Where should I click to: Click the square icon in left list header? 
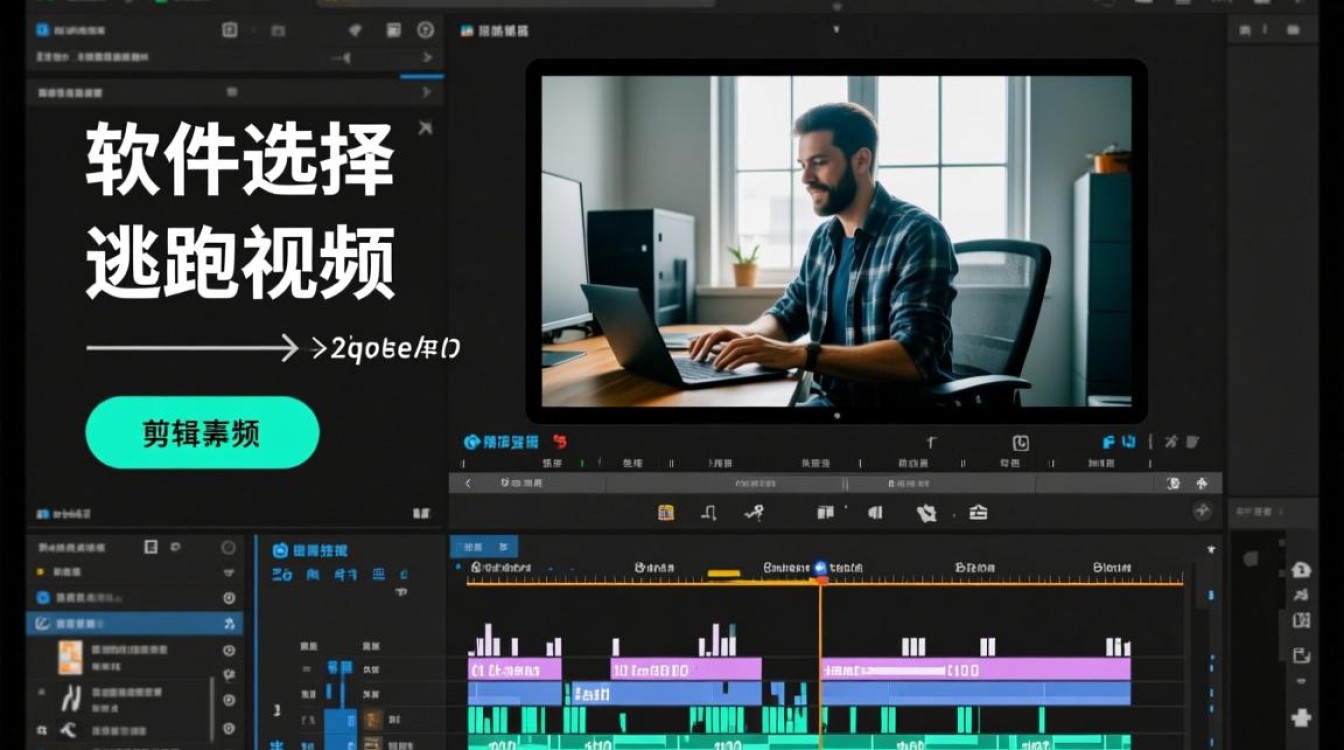coord(151,546)
